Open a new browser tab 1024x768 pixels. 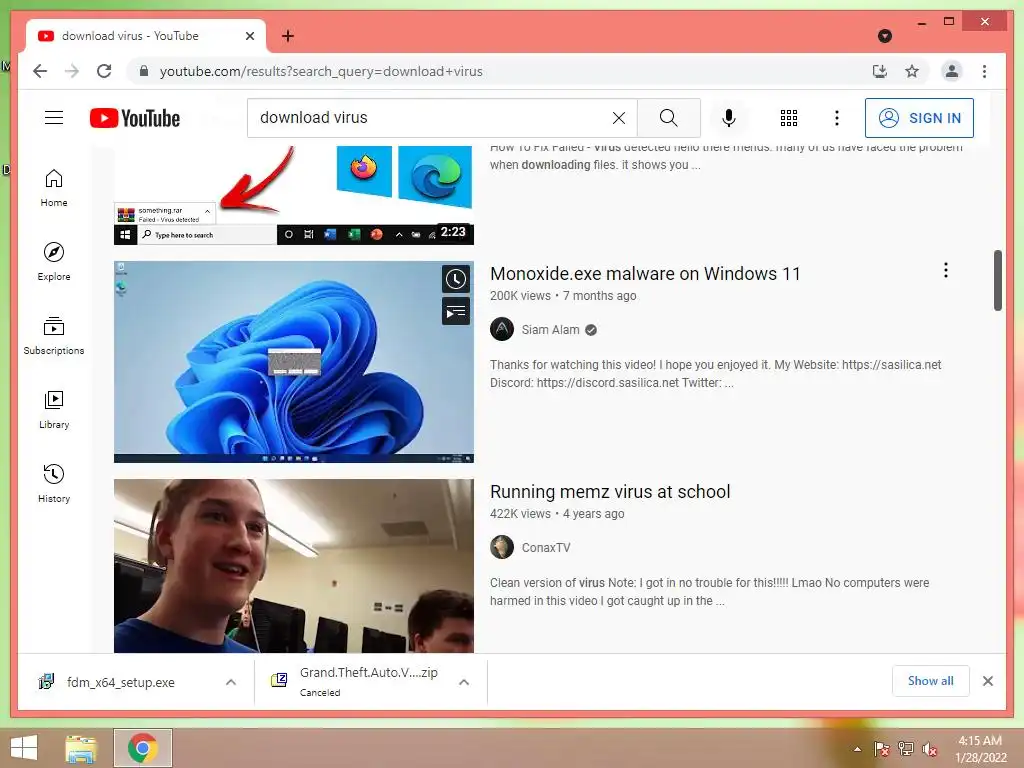click(287, 36)
